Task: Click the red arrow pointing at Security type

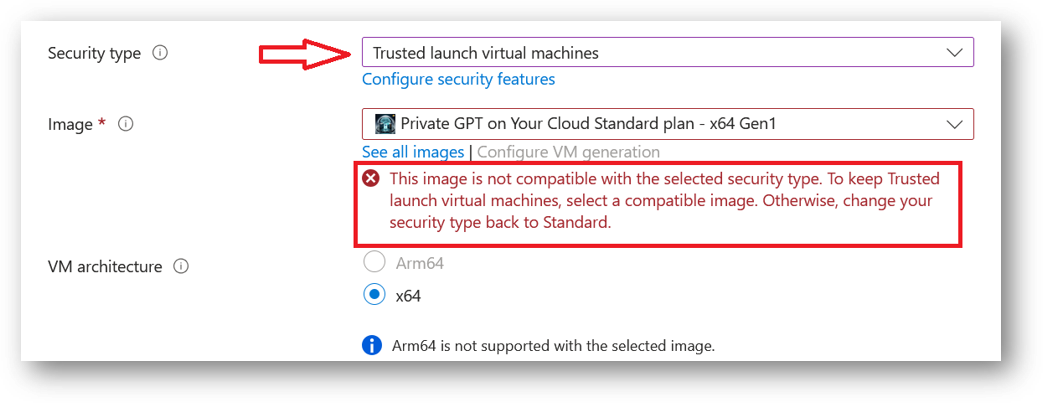Action: point(306,53)
